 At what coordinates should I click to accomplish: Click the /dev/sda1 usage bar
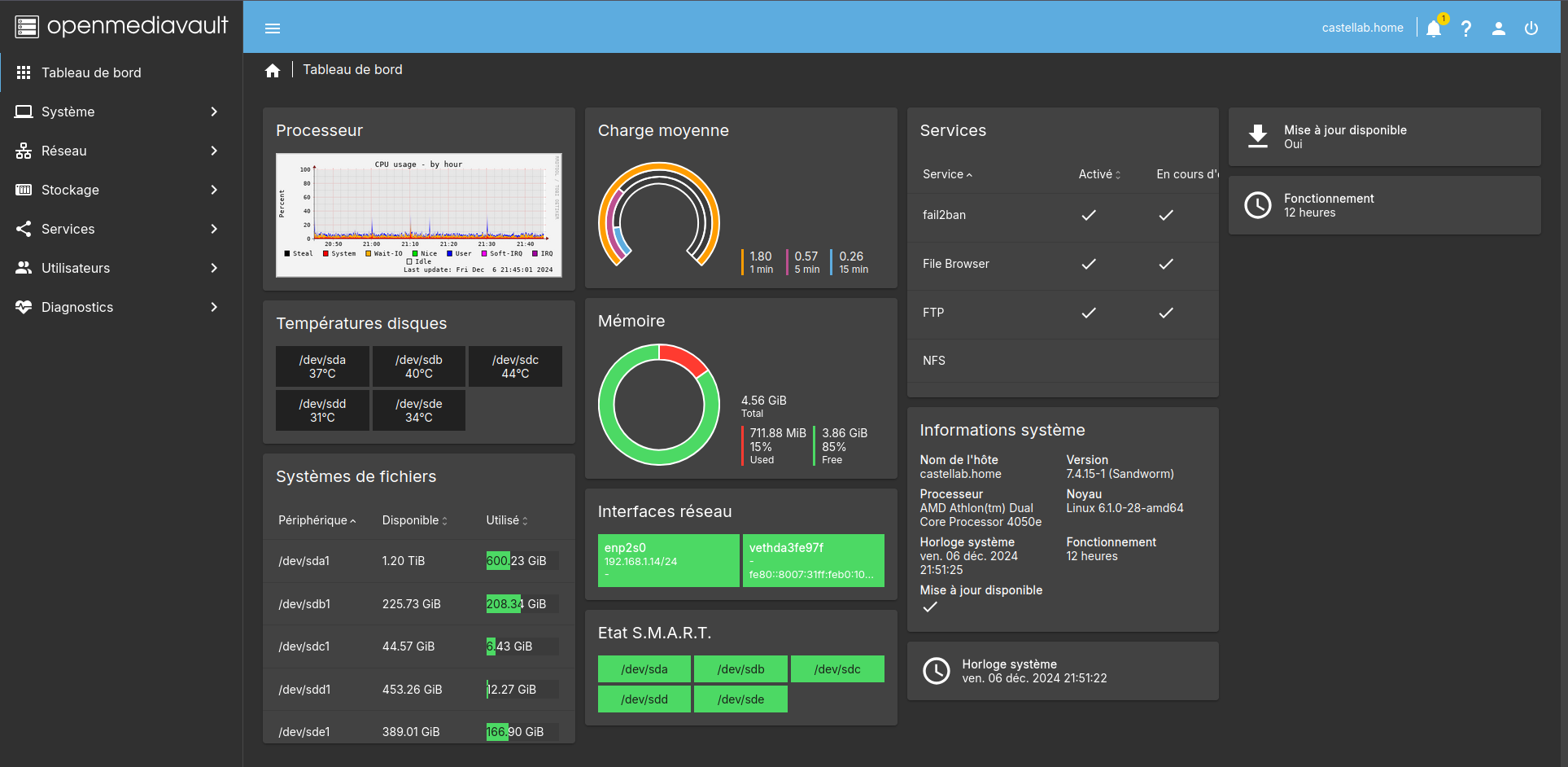click(522, 561)
